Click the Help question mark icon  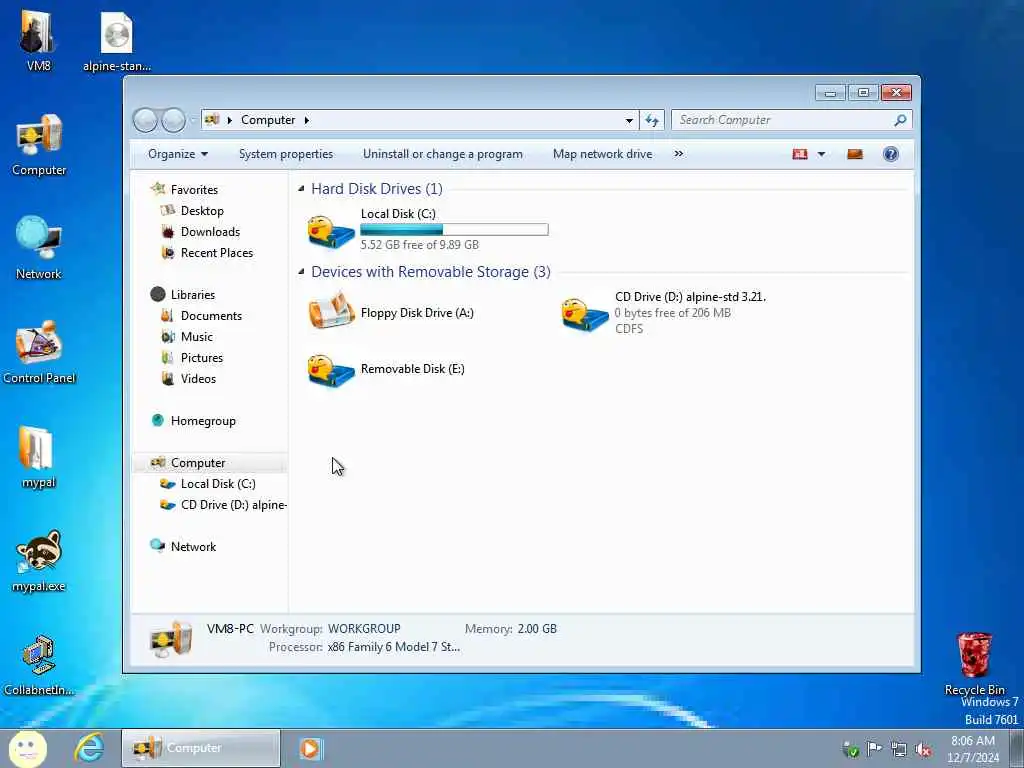[891, 154]
